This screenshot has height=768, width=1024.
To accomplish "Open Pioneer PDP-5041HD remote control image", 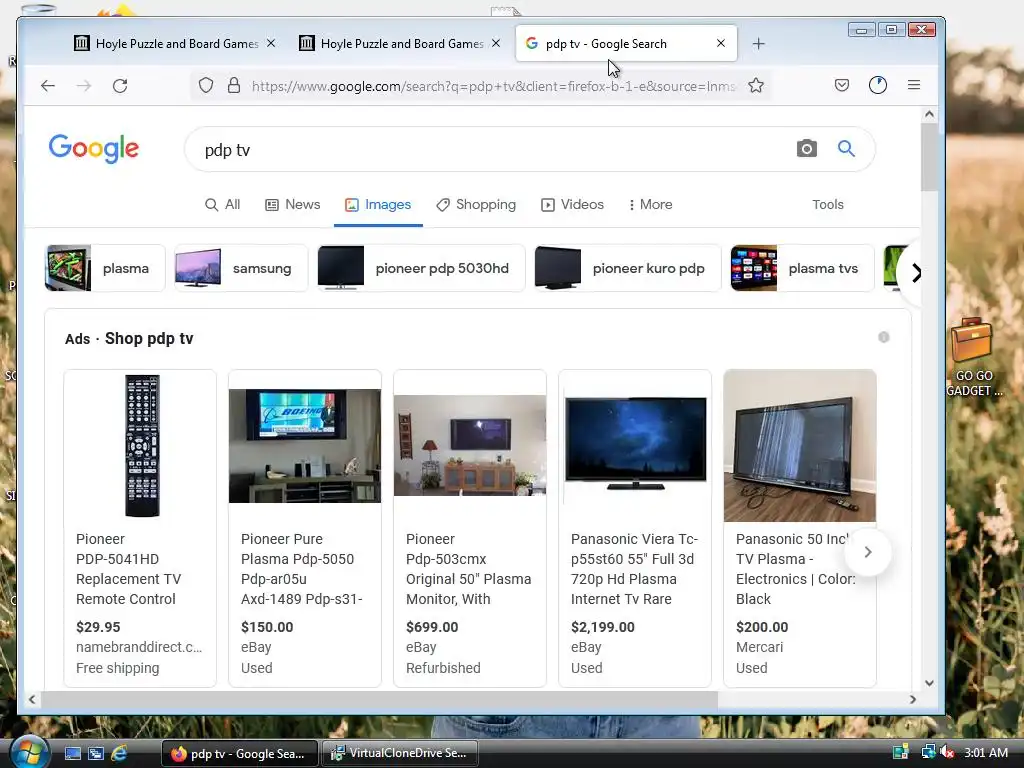I will (x=142, y=445).
